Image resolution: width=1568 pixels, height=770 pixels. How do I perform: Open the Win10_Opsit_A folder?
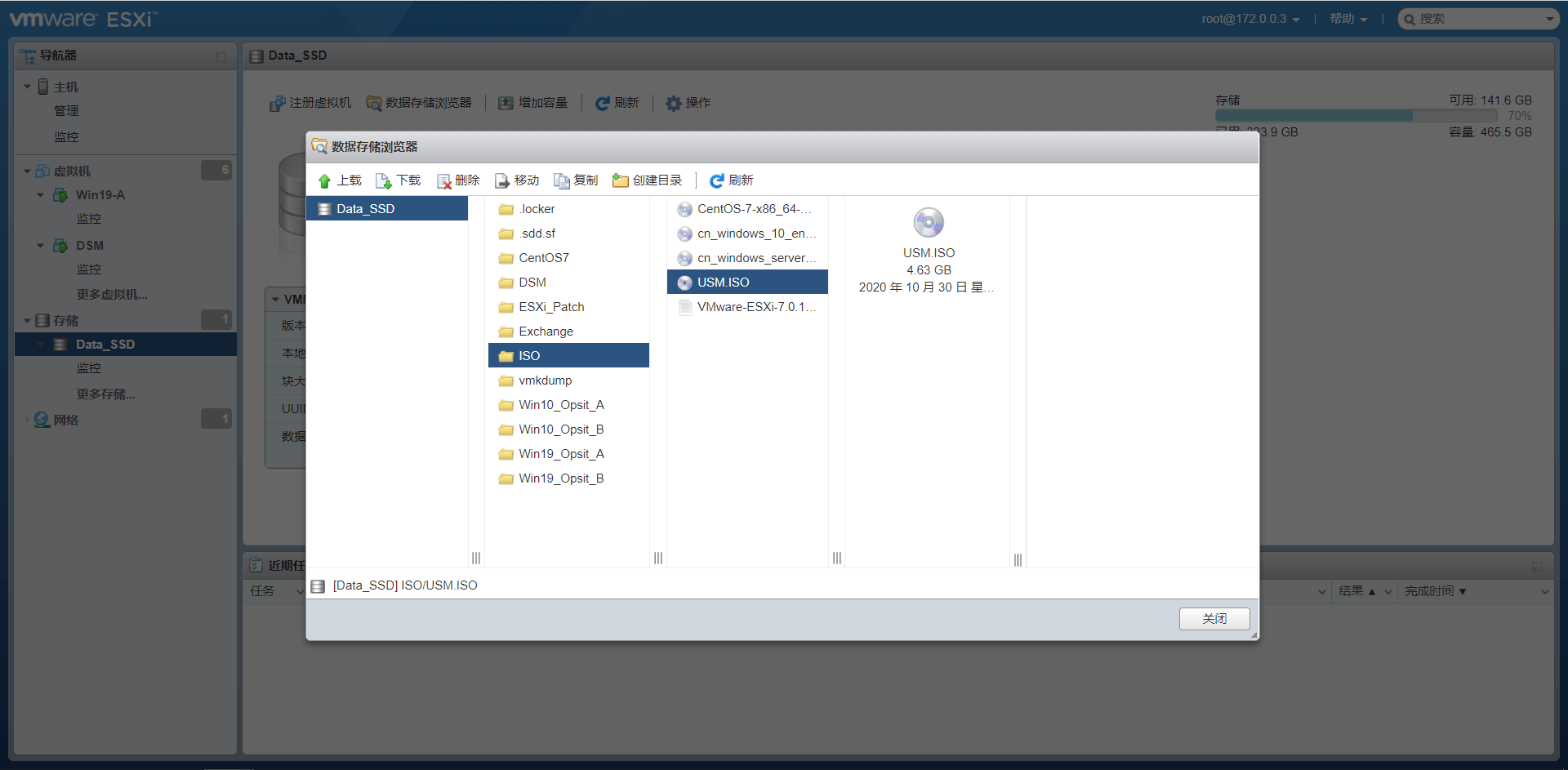[x=568, y=405]
